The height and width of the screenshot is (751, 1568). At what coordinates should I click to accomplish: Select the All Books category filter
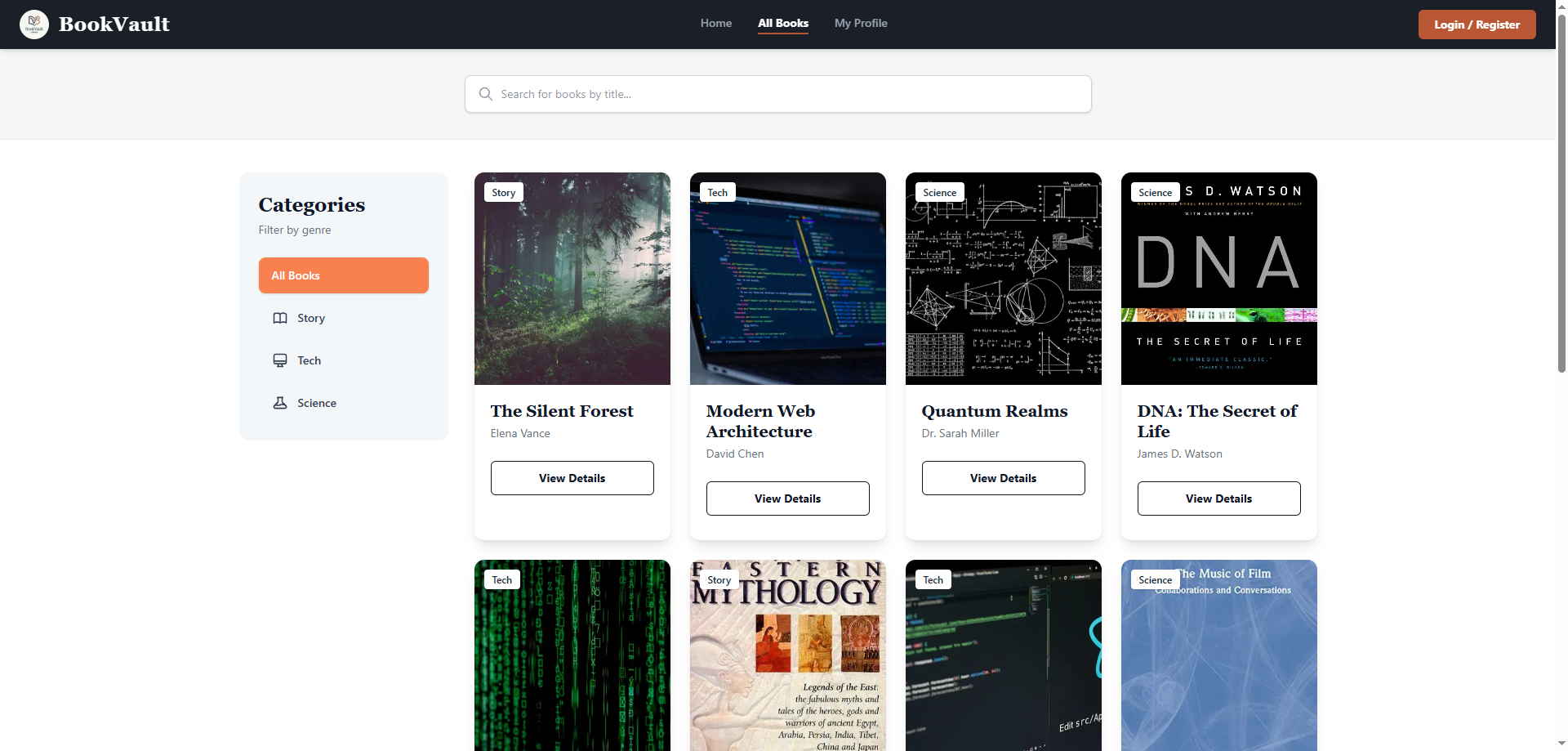(x=344, y=275)
